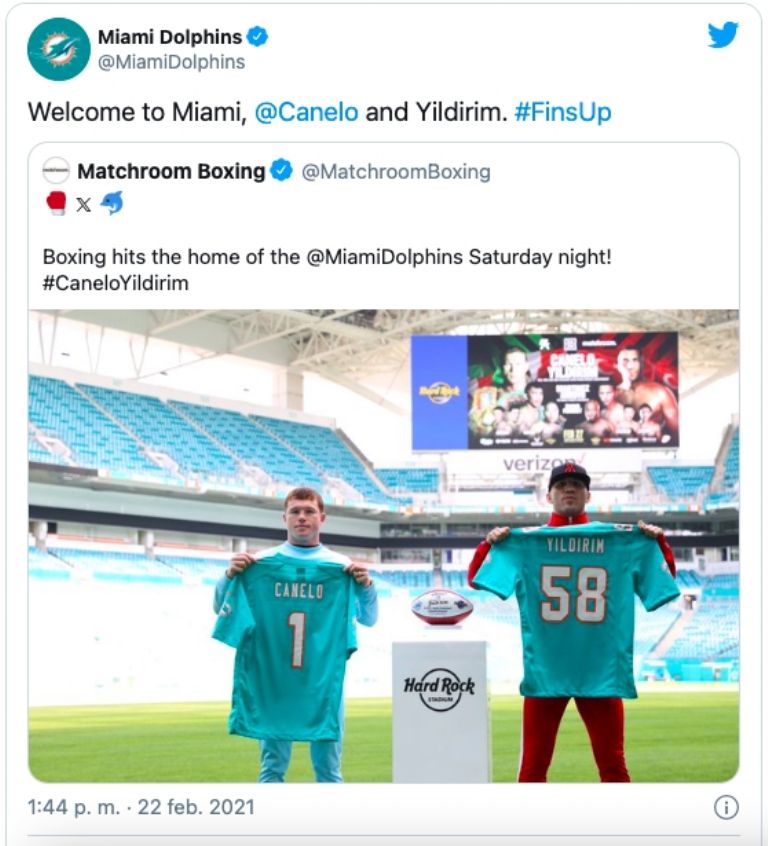The height and width of the screenshot is (846, 768).
Task: Click Matchroom Boxing verified badge
Action: (281, 171)
